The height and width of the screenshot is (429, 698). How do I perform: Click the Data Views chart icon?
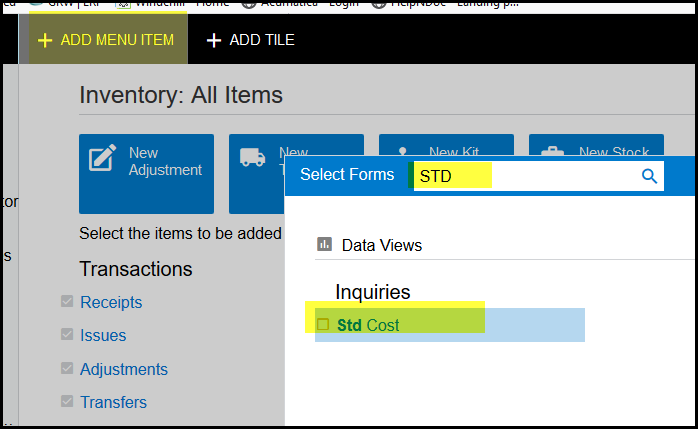pyautogui.click(x=324, y=244)
